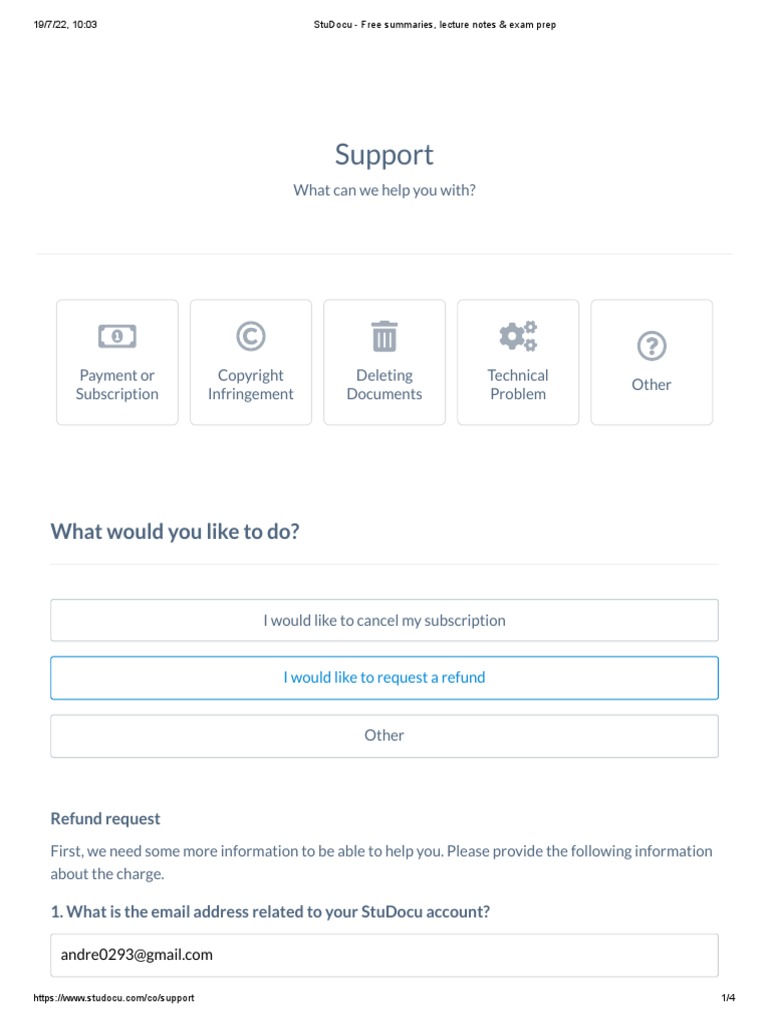Click the Deleting Documents trash icon
The image size is (768, 1024).
coord(384,336)
